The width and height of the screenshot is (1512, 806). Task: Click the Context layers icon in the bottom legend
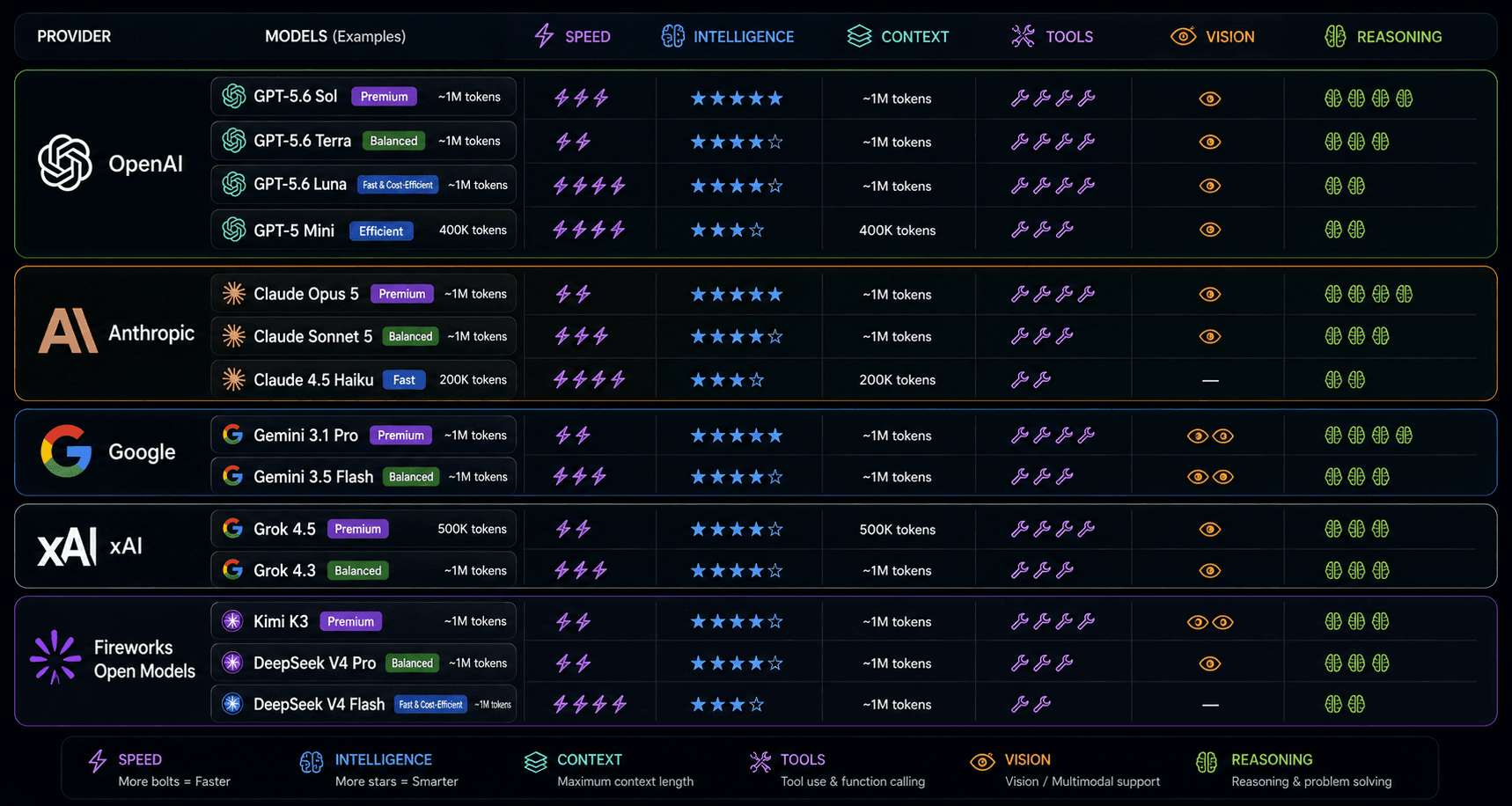pyautogui.click(x=536, y=762)
